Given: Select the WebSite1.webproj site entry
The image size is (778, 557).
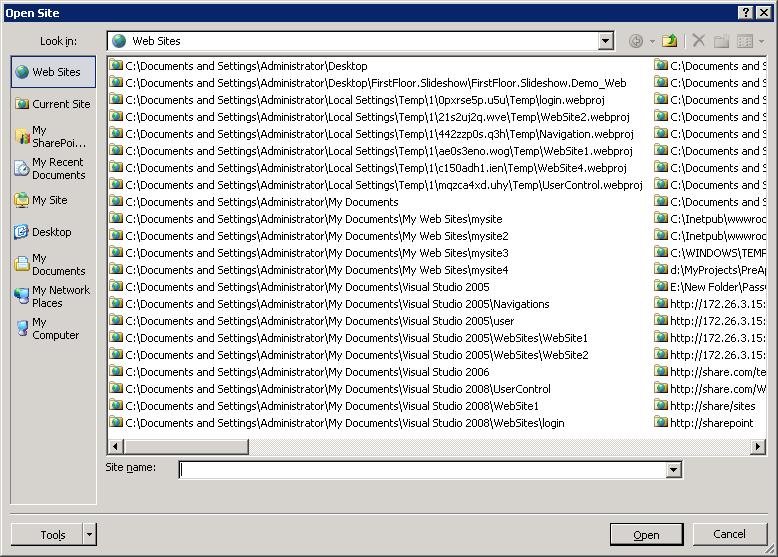Looking at the screenshot, I should [x=371, y=151].
